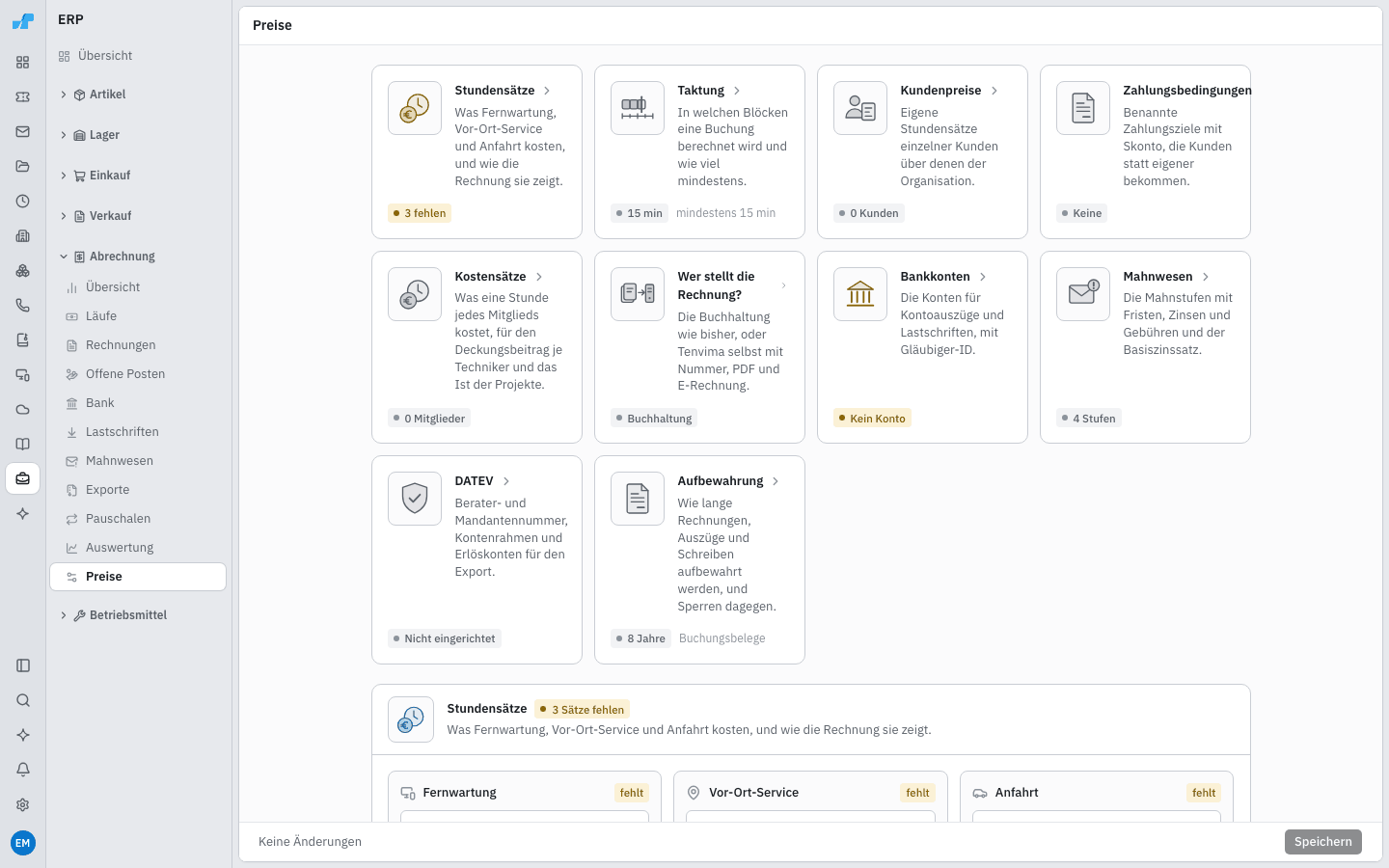
Task: Open the 'Wer stellt die Rechnung?' icon
Action: click(638, 294)
